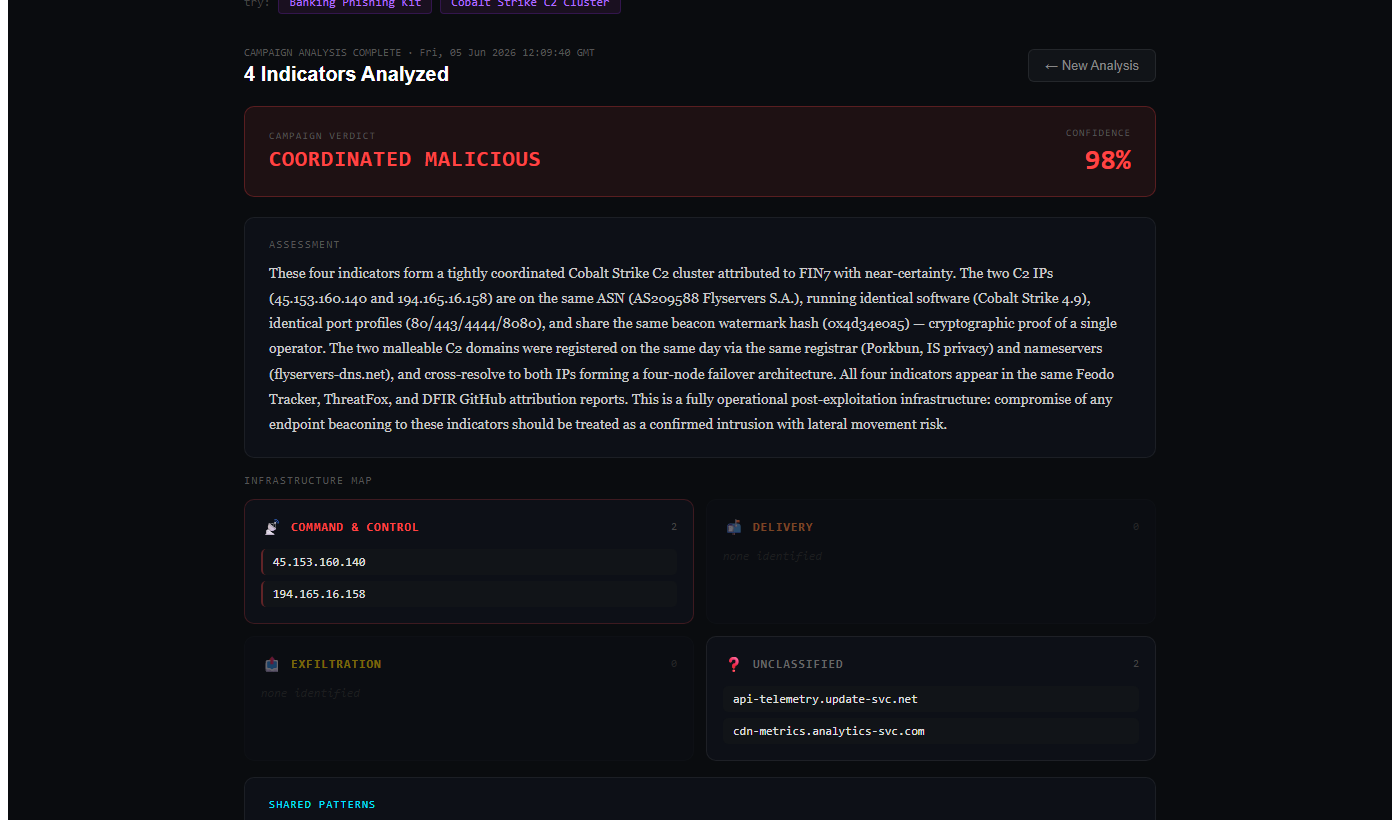
Task: Click the New Analysis button
Action: click(x=1091, y=65)
